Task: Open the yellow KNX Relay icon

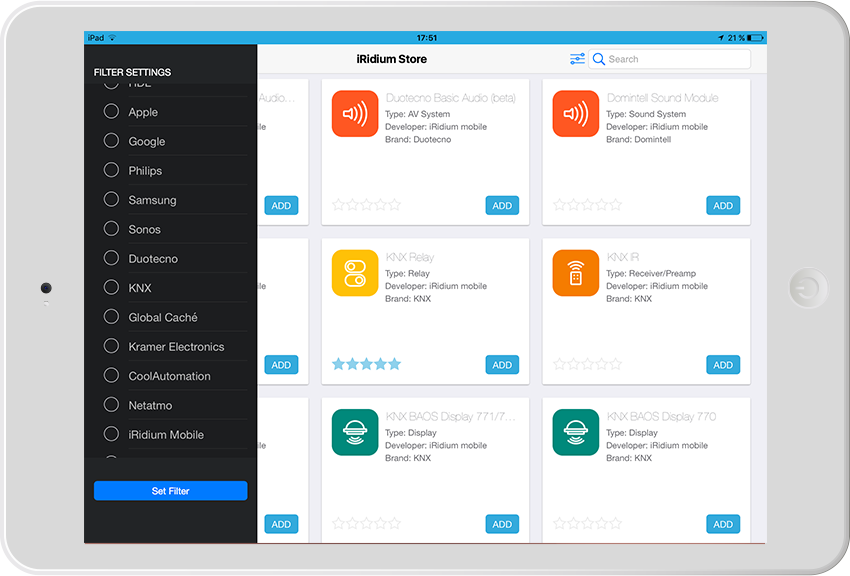Action: click(354, 273)
